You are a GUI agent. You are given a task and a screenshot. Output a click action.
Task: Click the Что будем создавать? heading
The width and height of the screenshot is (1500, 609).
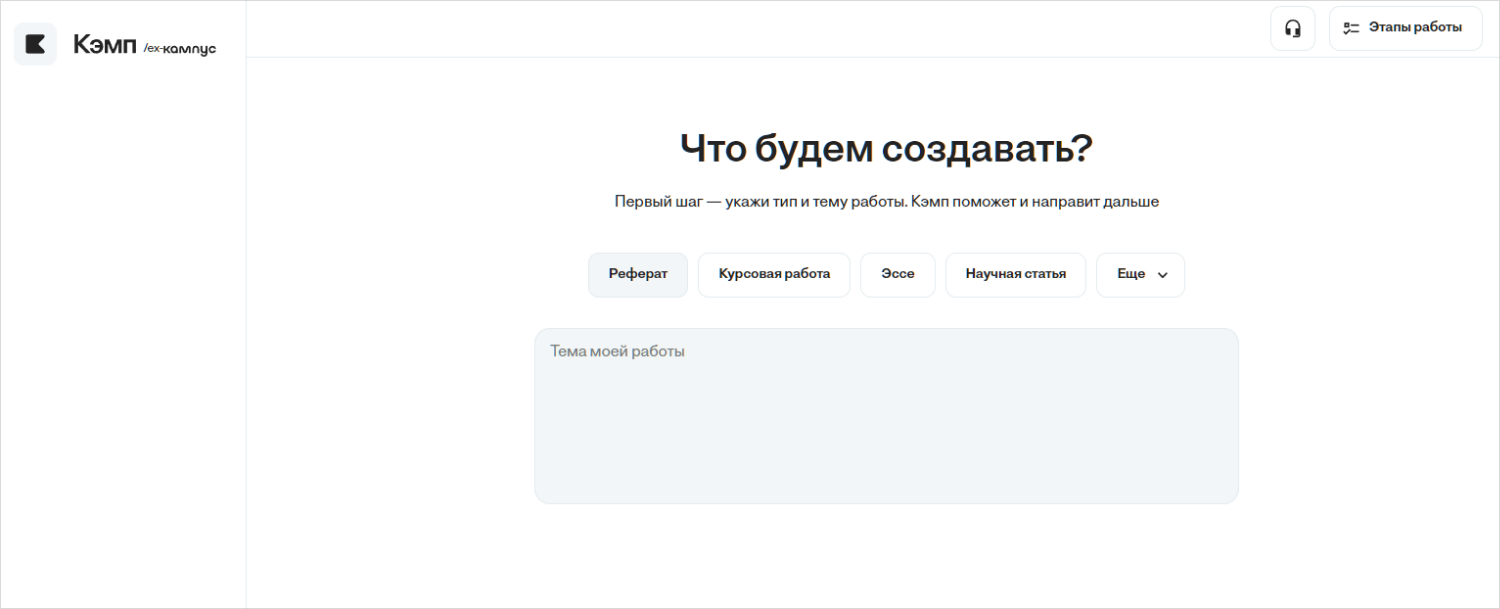(x=885, y=149)
